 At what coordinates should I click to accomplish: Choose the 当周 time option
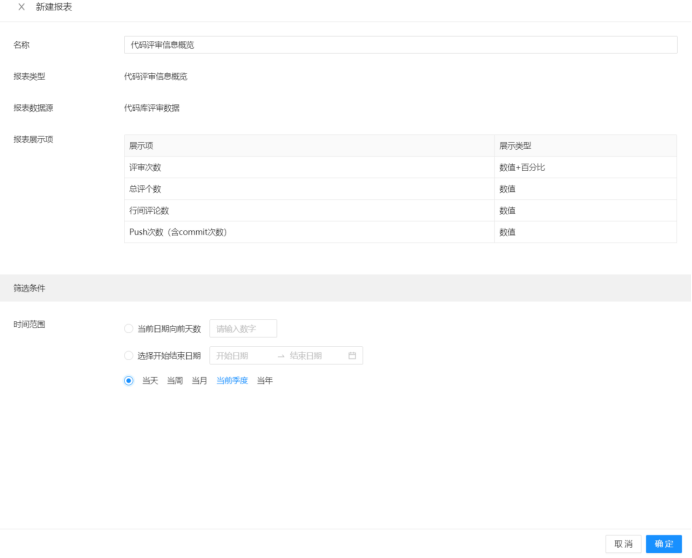click(175, 380)
